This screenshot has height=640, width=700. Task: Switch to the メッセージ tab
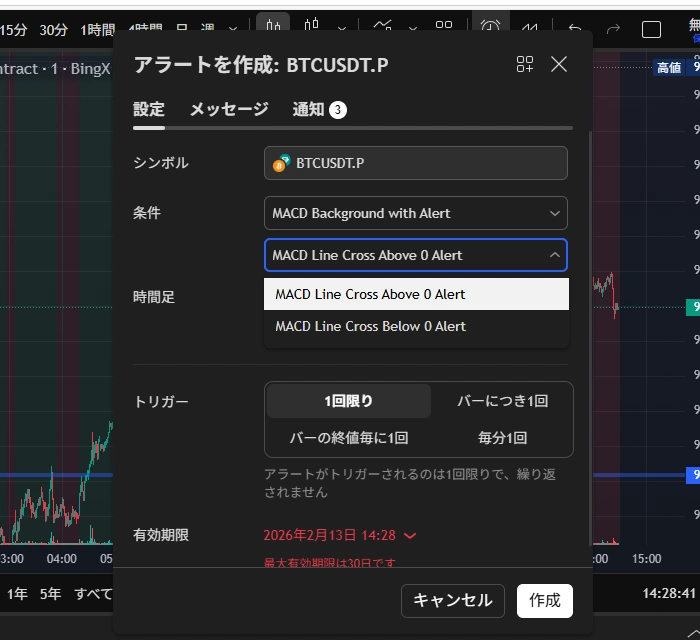click(229, 109)
